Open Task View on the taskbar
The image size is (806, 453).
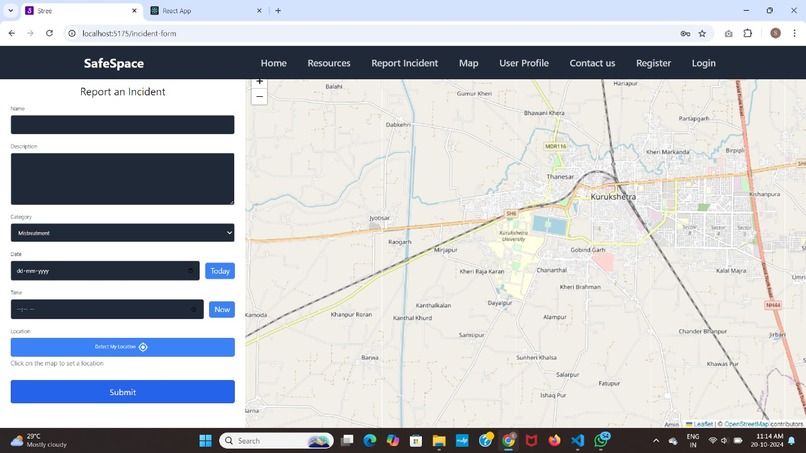[x=347, y=441]
